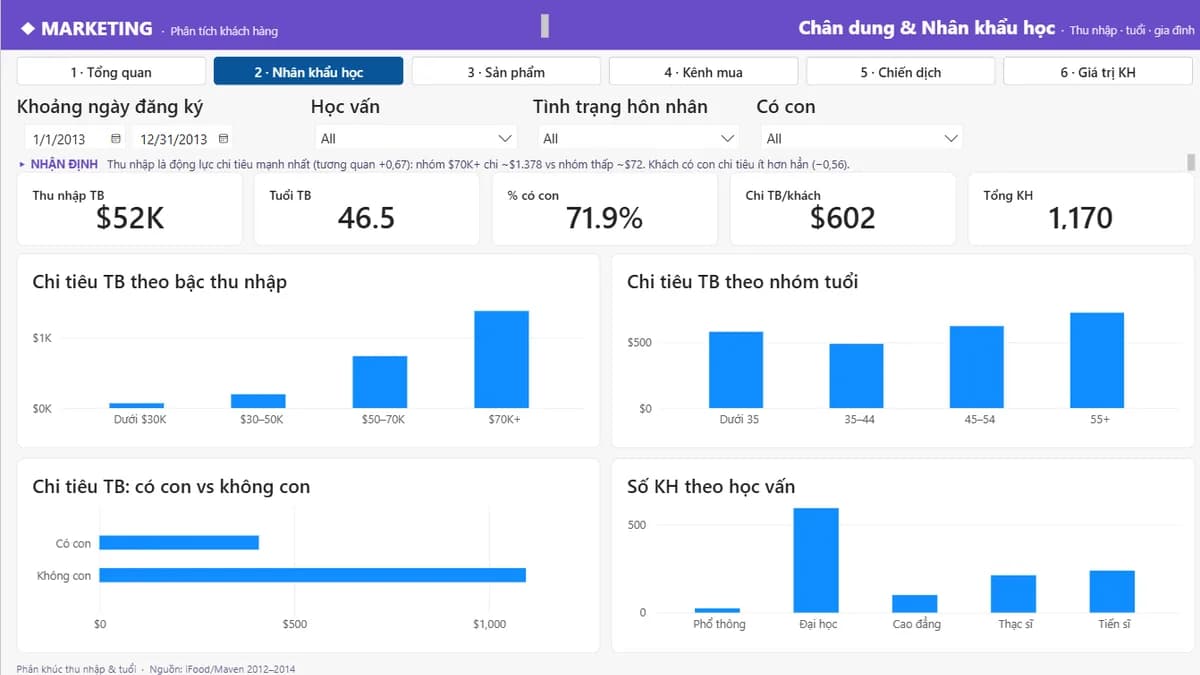Screen dimensions: 1200x675
Task: Click the $70K+ income bar
Action: click(502, 360)
